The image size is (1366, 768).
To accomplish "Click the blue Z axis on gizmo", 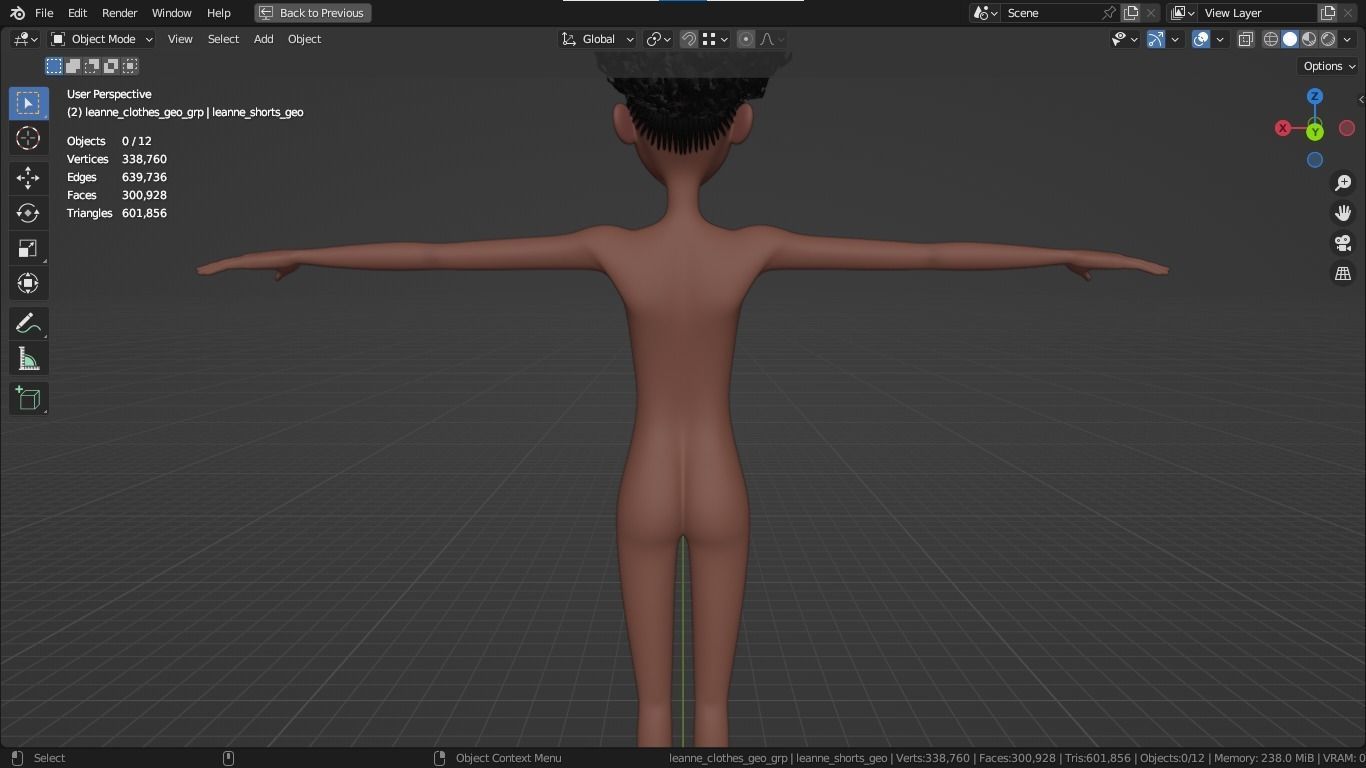I will [x=1315, y=97].
